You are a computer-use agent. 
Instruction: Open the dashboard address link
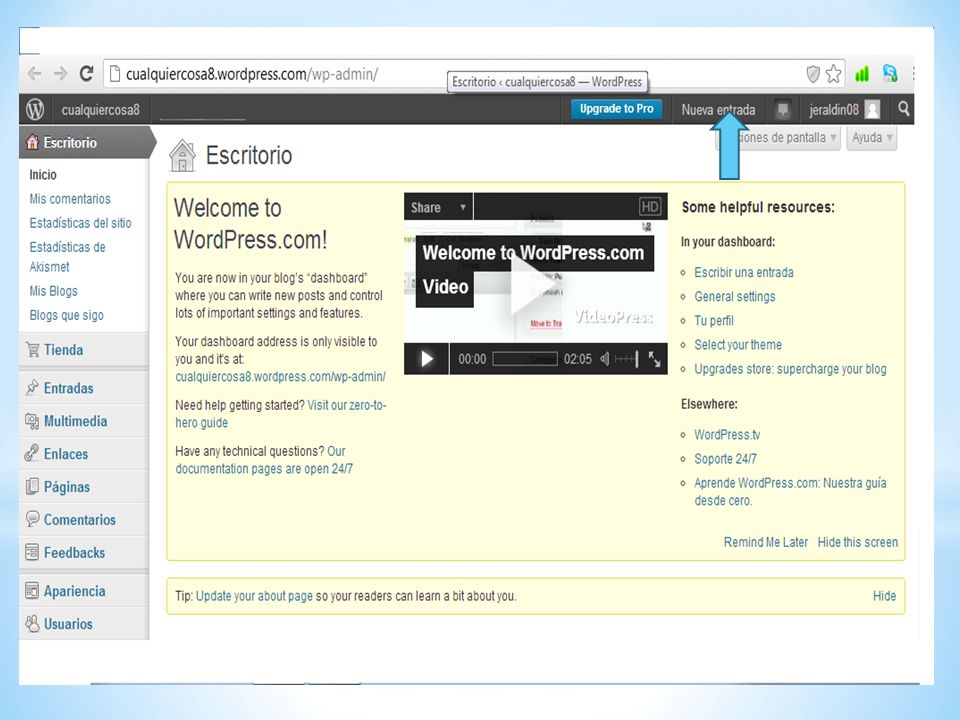pyautogui.click(x=280, y=377)
